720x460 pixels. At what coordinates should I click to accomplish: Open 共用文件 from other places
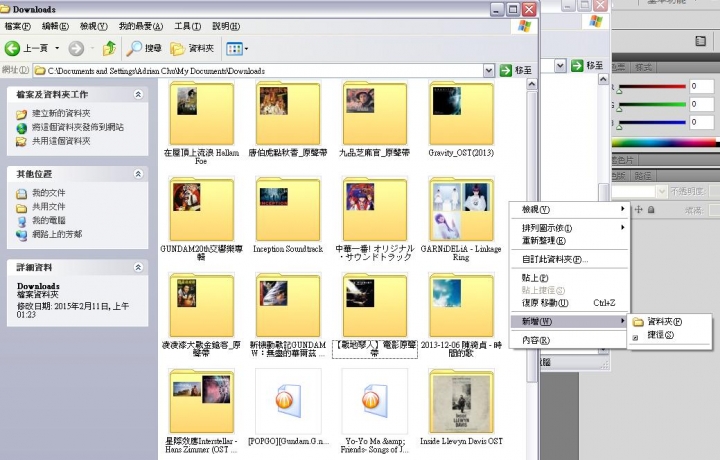(48, 207)
